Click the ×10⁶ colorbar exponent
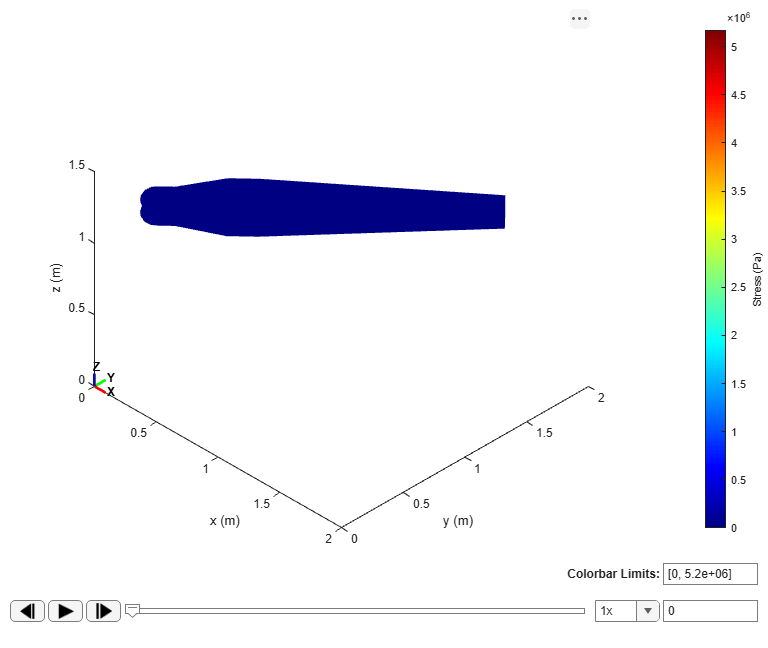The height and width of the screenshot is (648, 768). tap(738, 18)
